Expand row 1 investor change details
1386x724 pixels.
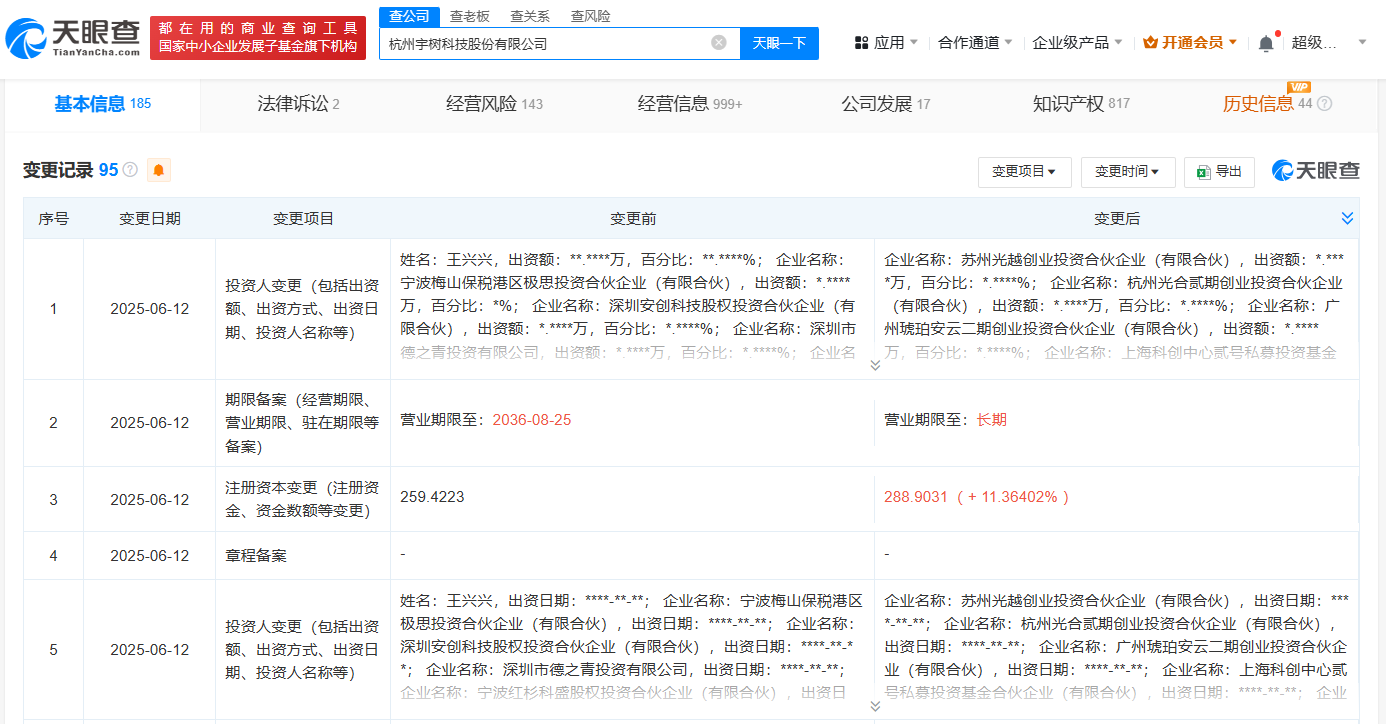click(x=875, y=366)
